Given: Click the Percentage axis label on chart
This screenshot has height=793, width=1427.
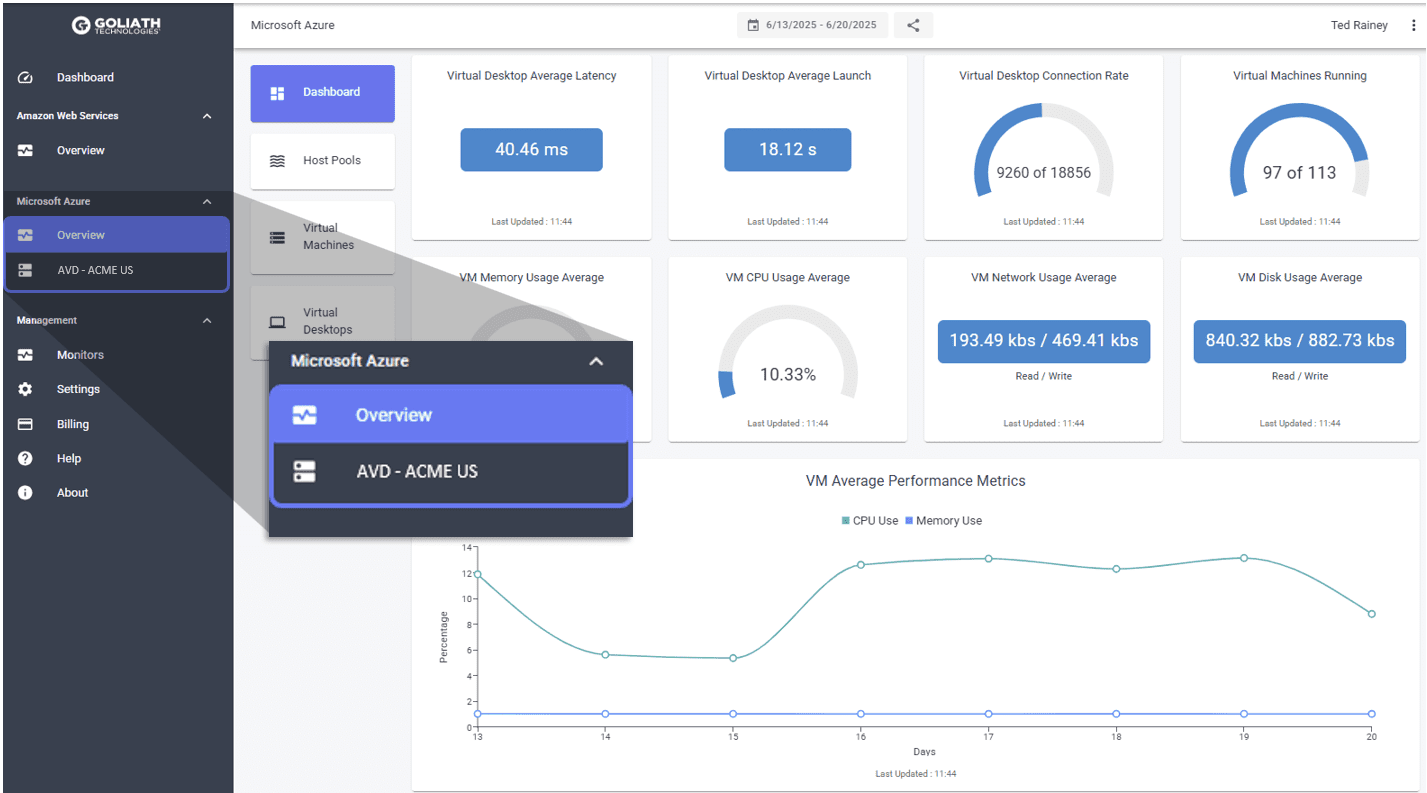Looking at the screenshot, I should click(x=444, y=637).
